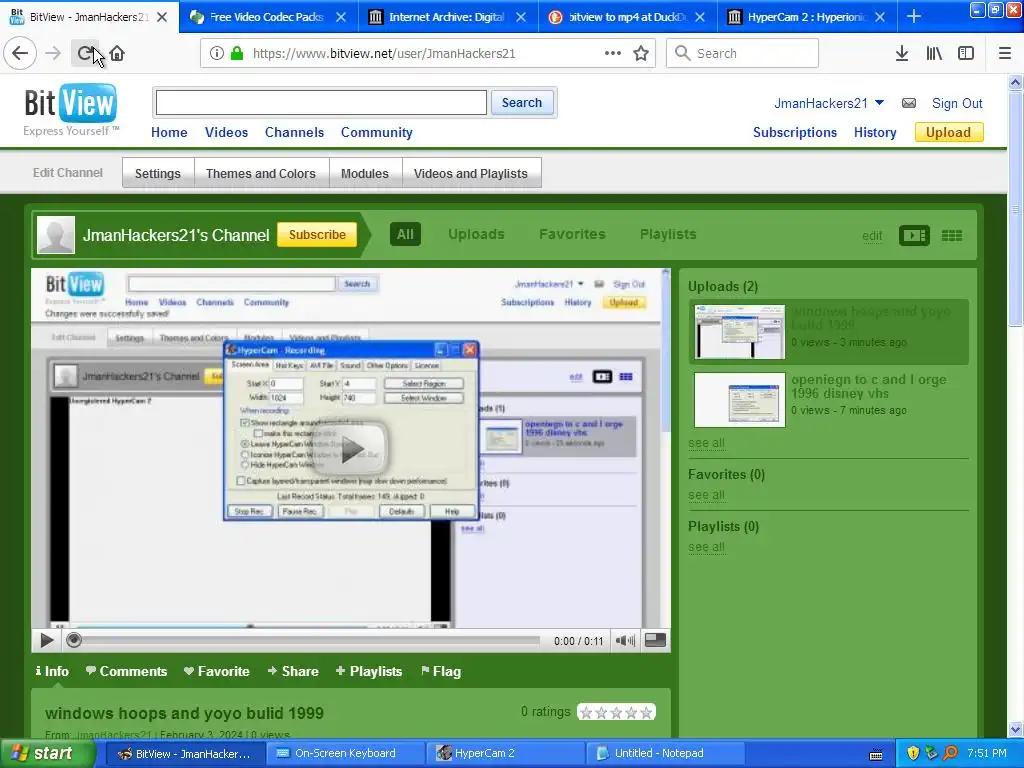
Task: Open channel Settings tab
Action: pyautogui.click(x=157, y=173)
